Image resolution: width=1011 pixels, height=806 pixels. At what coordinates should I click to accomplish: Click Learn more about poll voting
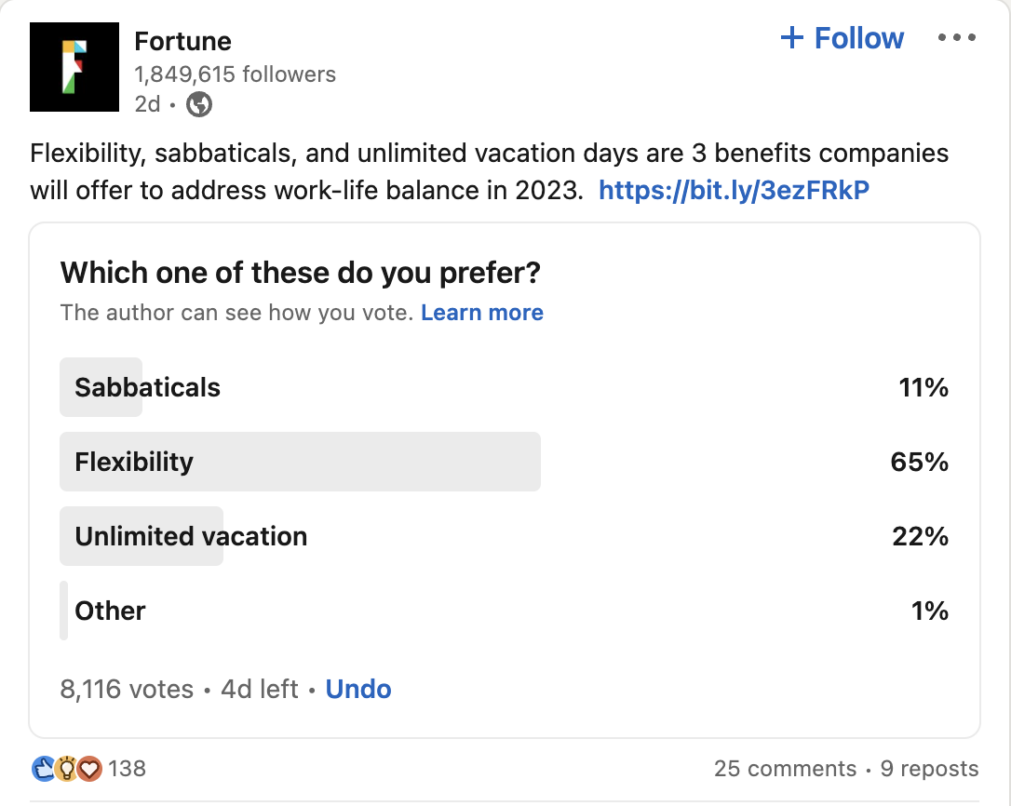(483, 312)
